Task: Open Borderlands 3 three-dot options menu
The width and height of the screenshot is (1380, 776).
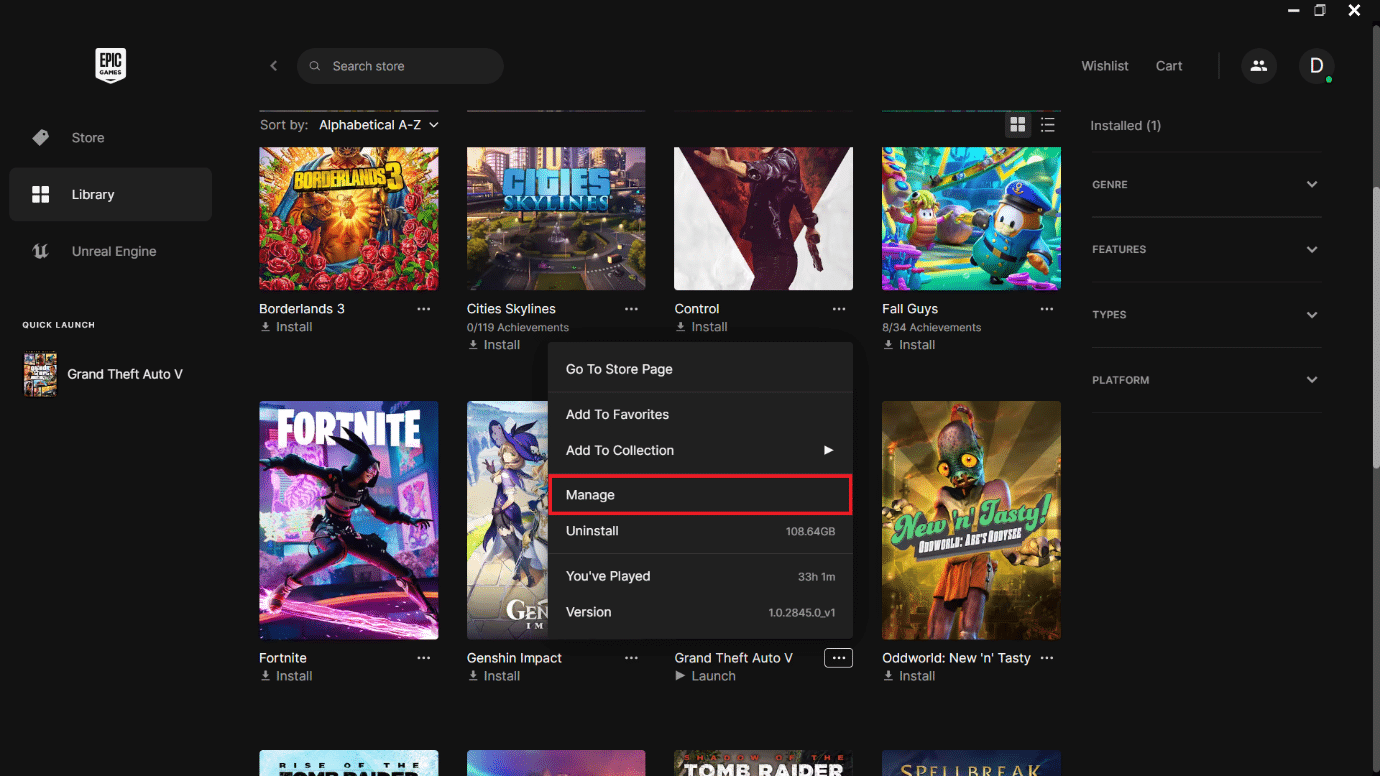Action: 424,309
